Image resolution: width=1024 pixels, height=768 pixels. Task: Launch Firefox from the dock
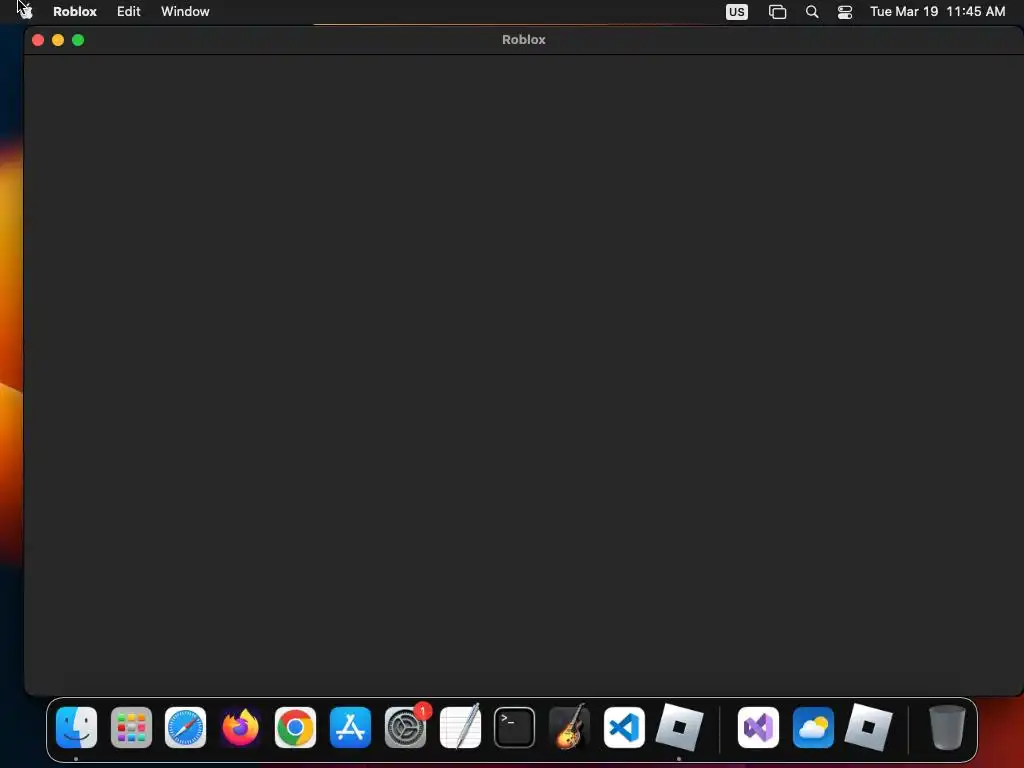[x=240, y=727]
